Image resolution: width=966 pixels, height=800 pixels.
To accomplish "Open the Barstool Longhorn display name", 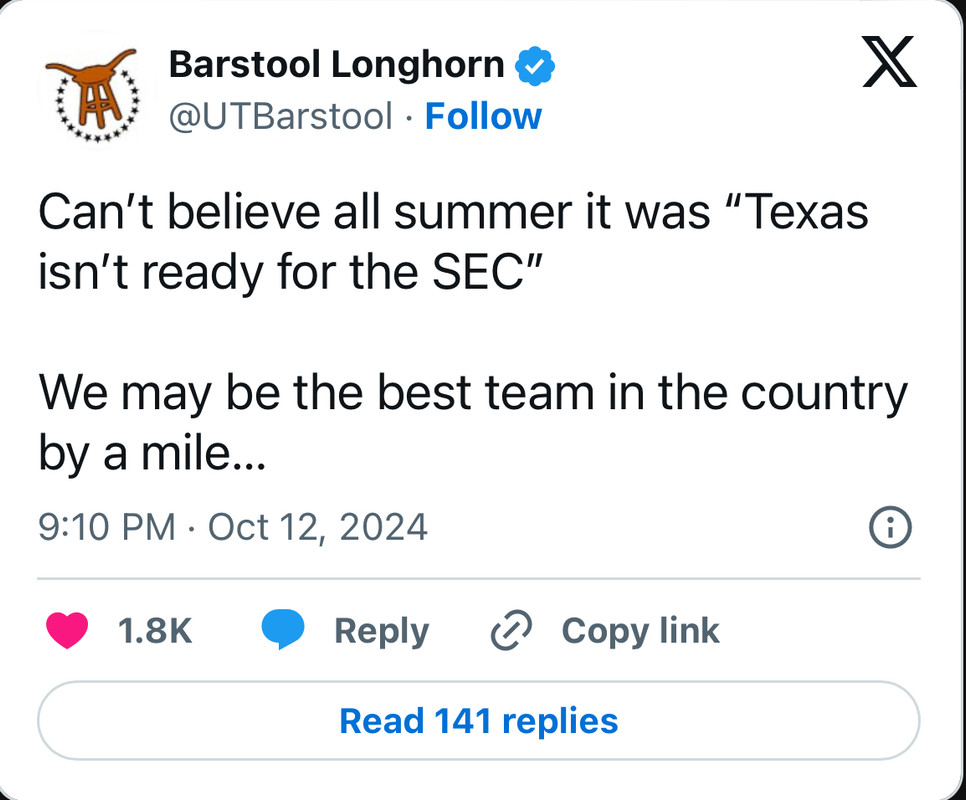I will [336, 65].
